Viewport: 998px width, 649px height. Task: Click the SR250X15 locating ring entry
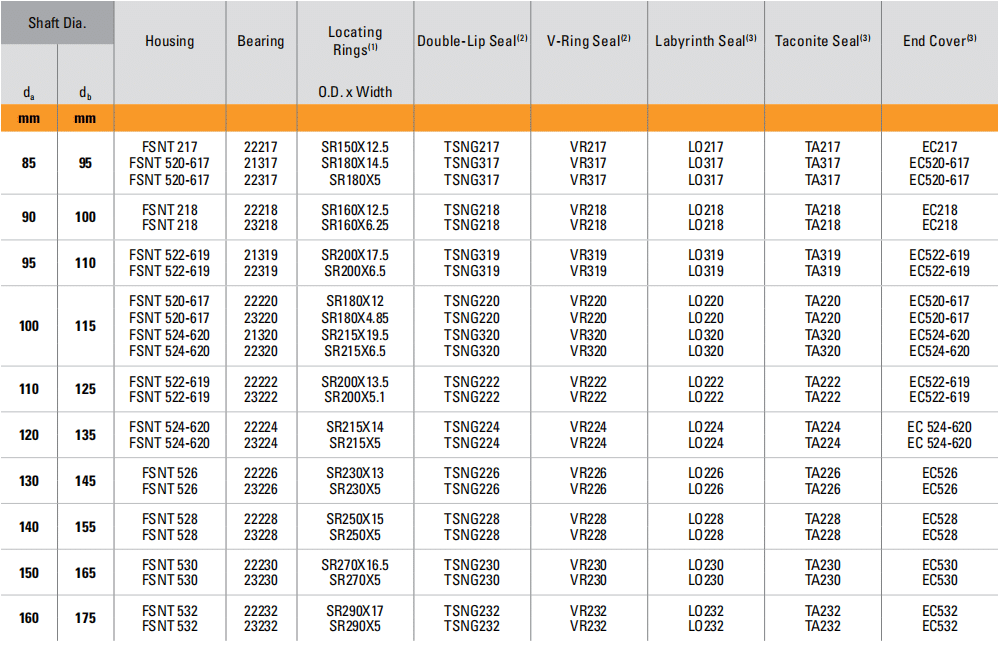coord(355,519)
